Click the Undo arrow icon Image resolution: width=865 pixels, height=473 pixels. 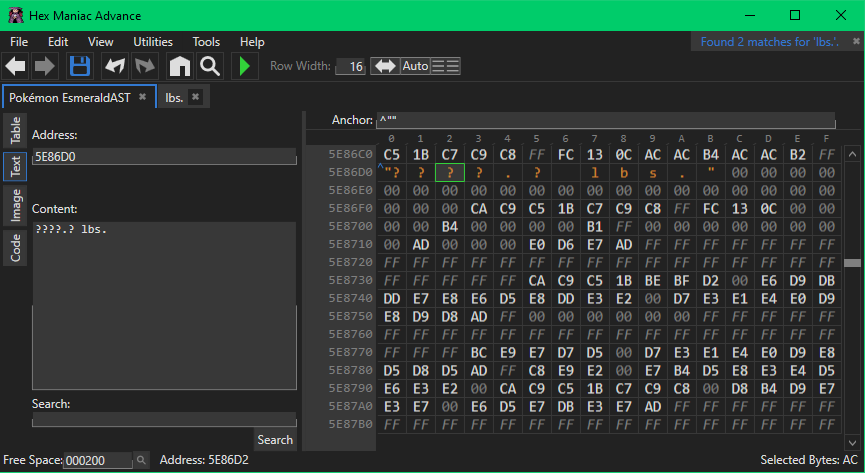click(x=115, y=67)
